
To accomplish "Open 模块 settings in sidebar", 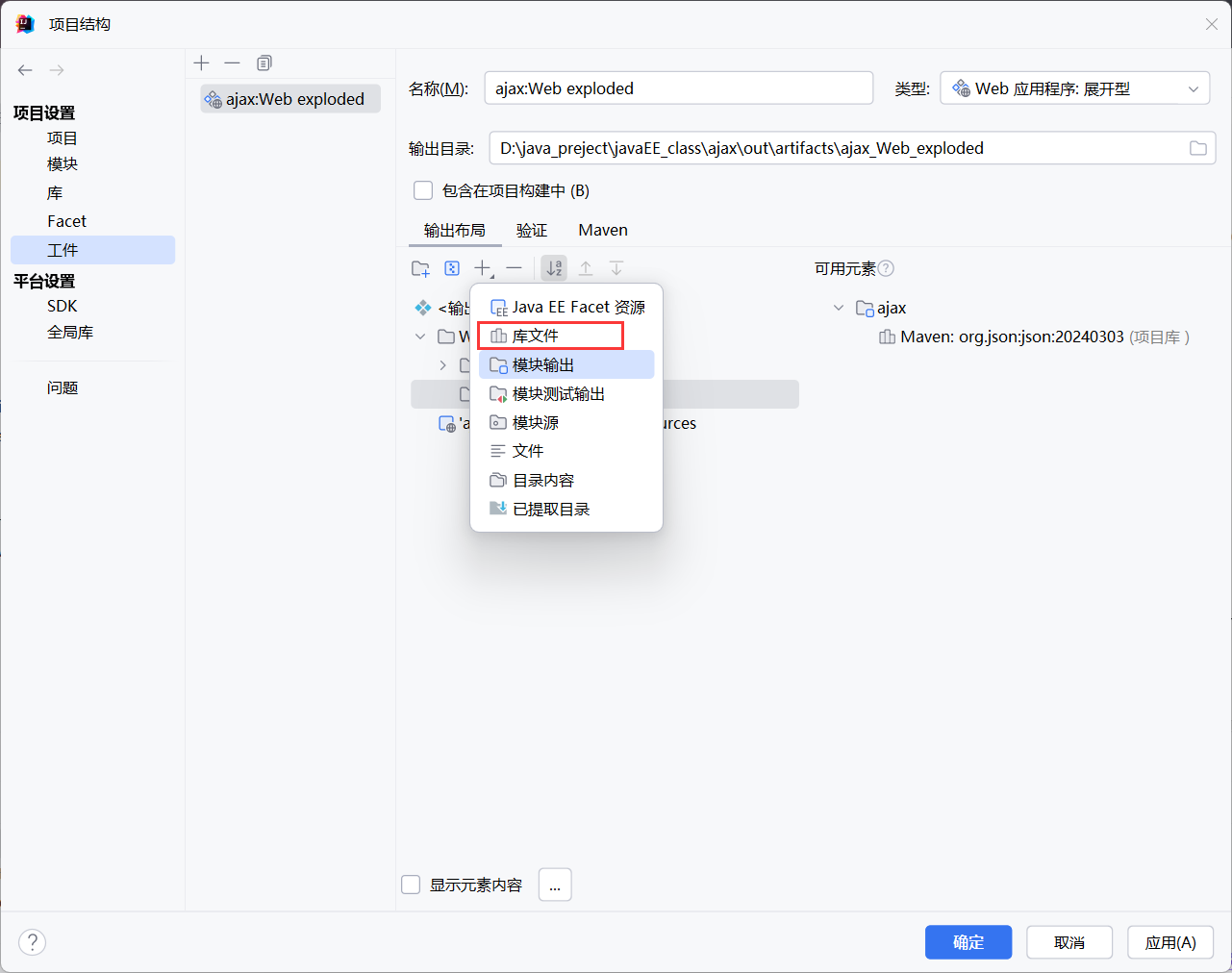I will [x=63, y=164].
